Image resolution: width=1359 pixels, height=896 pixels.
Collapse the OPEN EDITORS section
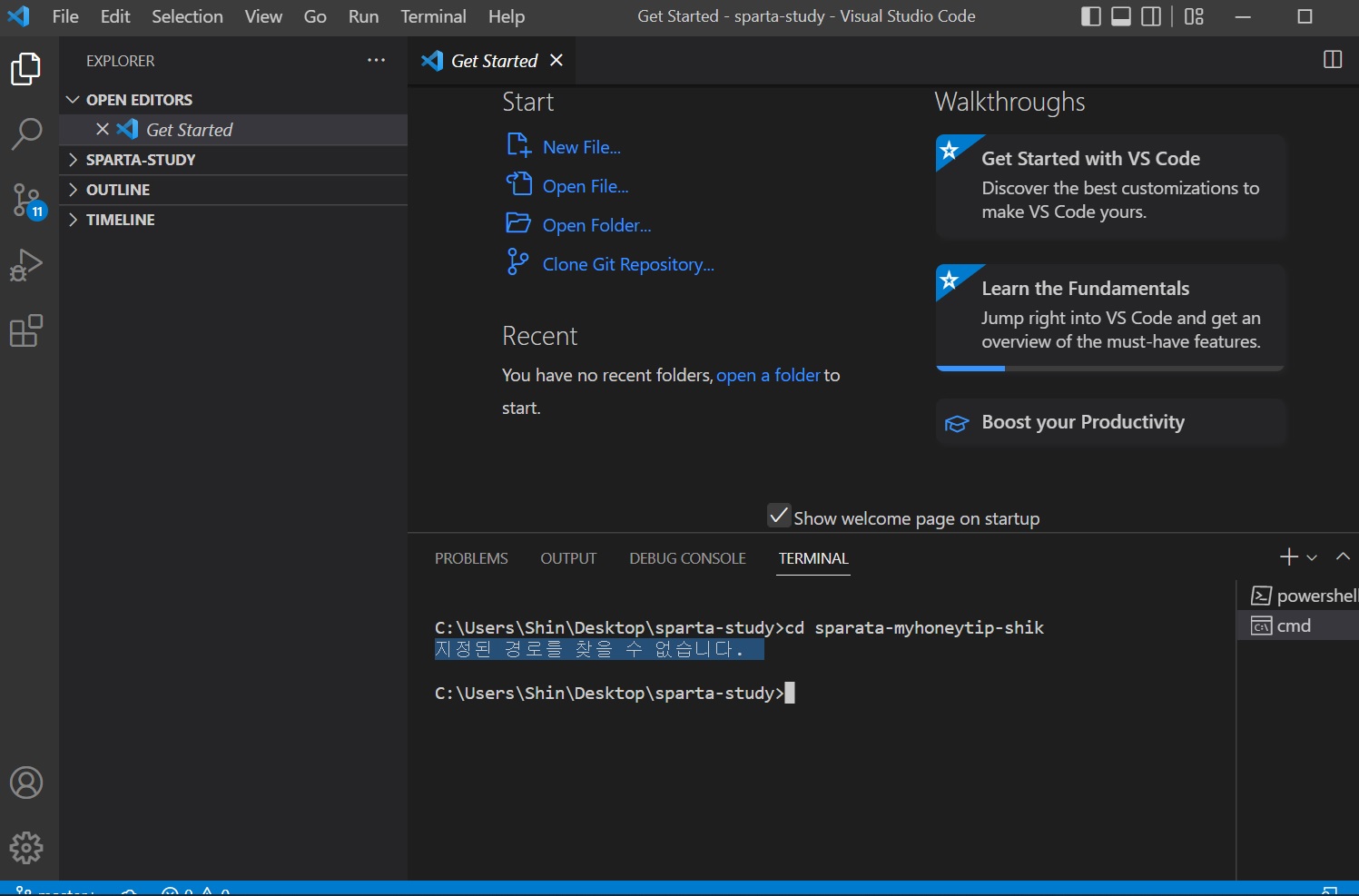coord(233,100)
